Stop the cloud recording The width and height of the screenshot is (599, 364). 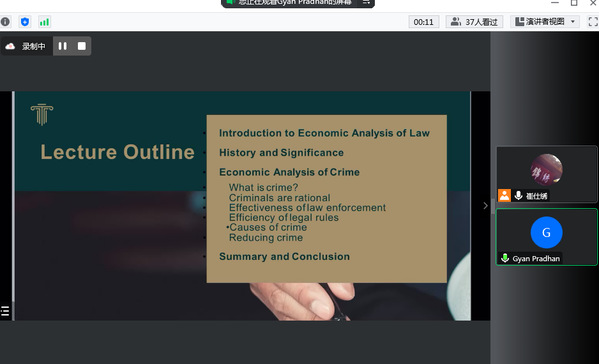click(81, 46)
